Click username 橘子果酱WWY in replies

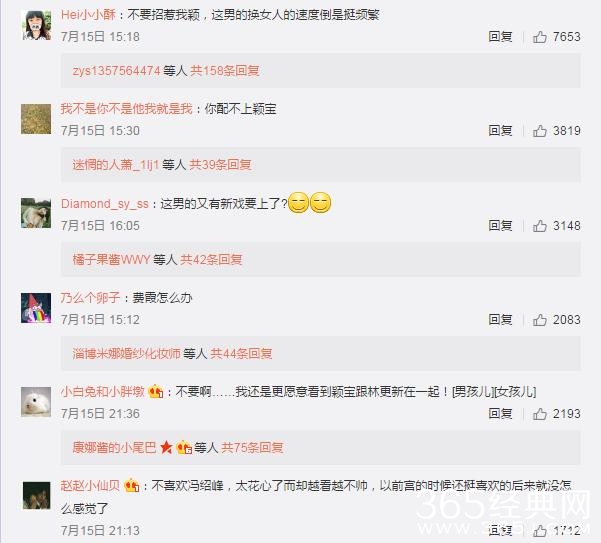click(111, 259)
